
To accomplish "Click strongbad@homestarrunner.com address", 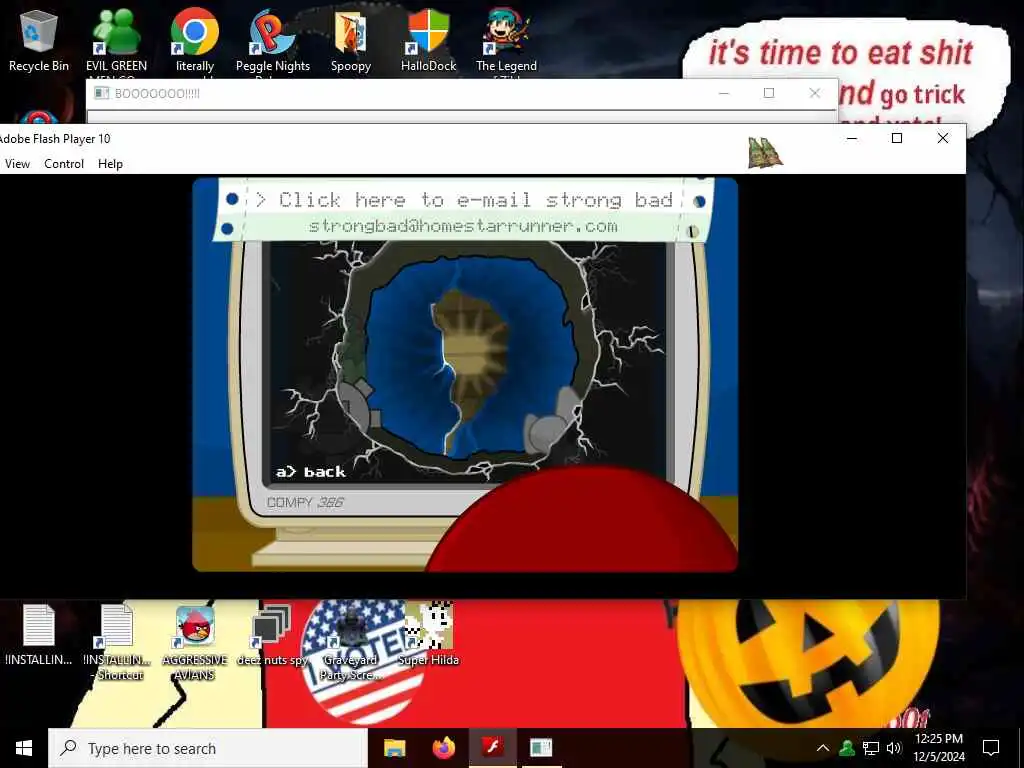I will point(463,226).
